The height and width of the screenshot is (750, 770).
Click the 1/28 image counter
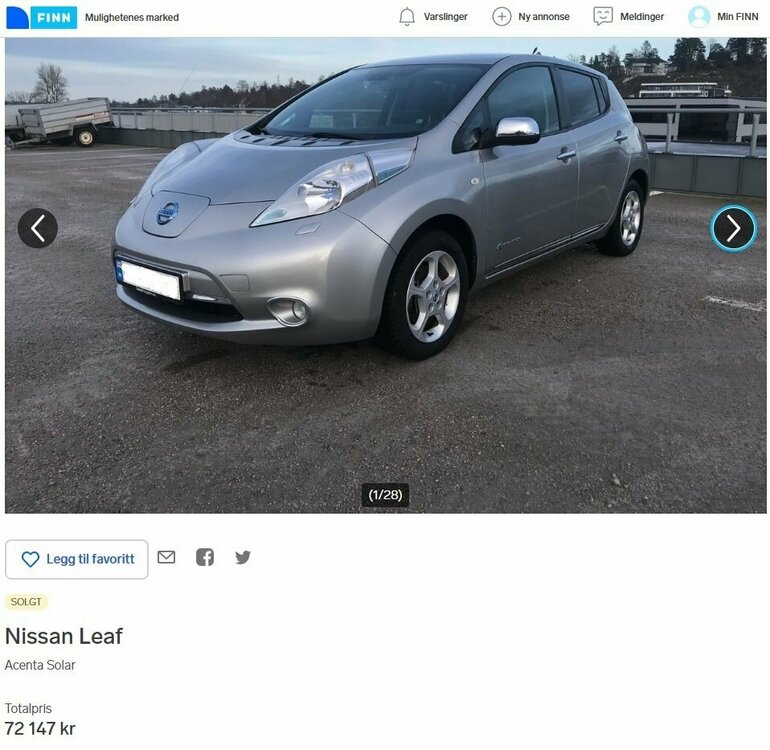(x=385, y=495)
